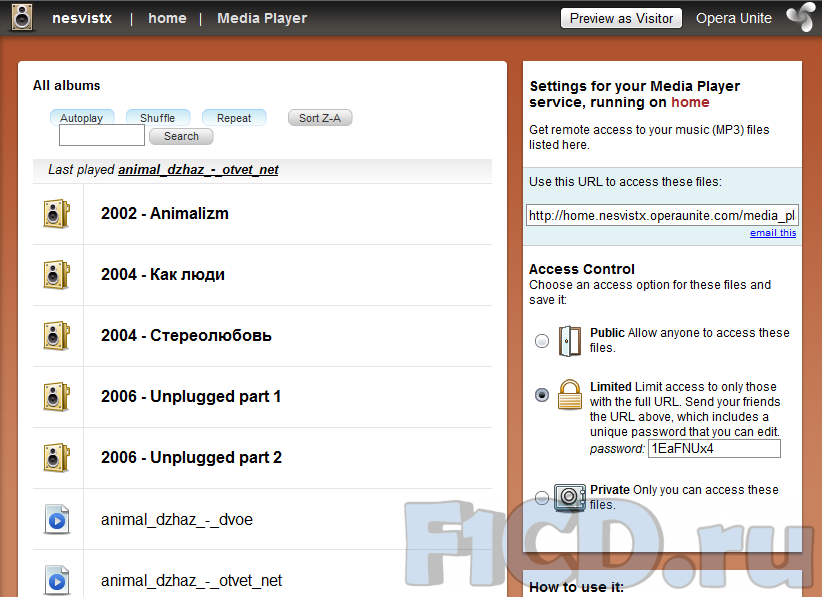Screen dimensions: 822x597
Task: Toggle Shuffle playback
Action: point(158,118)
